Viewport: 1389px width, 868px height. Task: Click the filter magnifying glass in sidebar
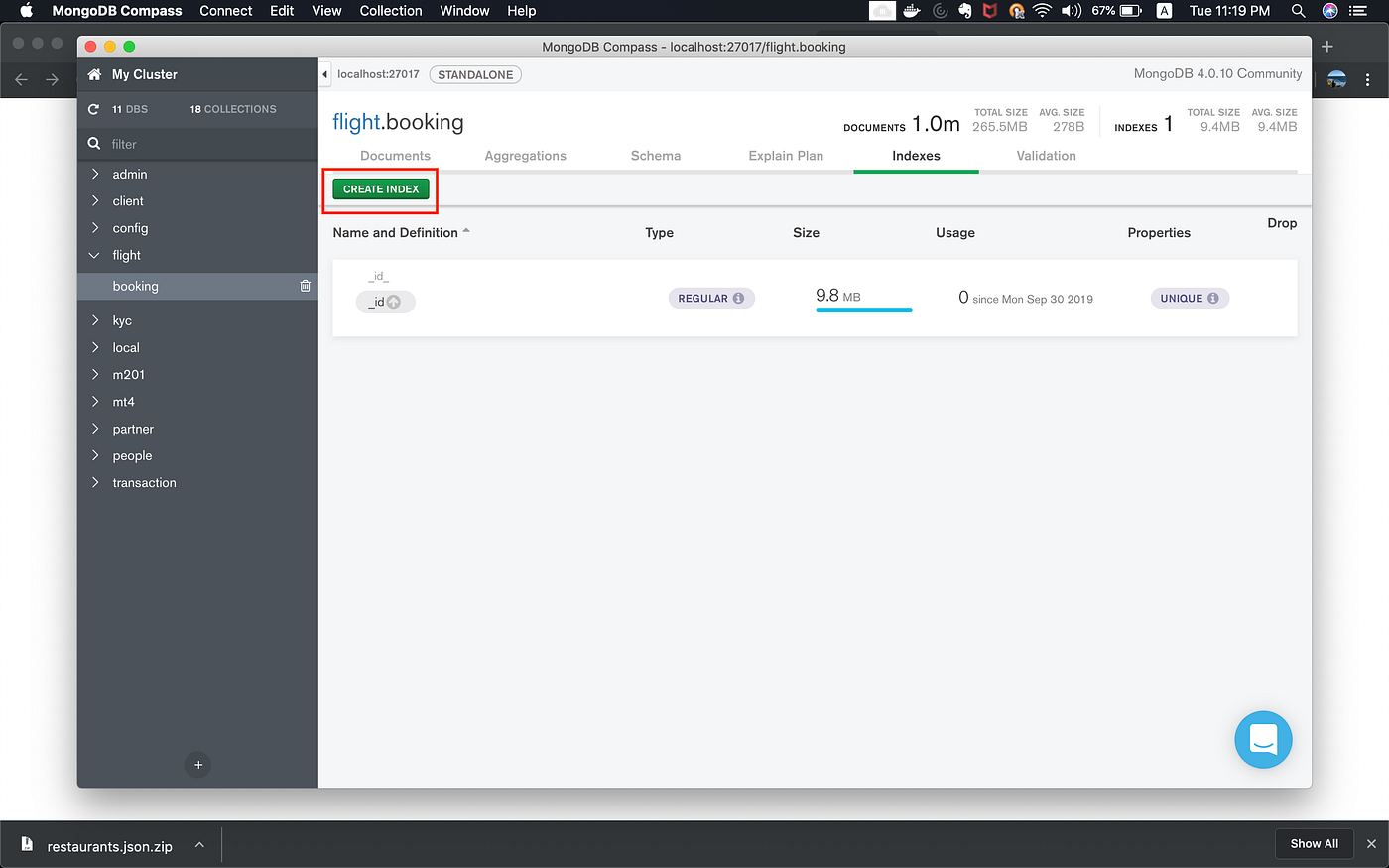94,143
